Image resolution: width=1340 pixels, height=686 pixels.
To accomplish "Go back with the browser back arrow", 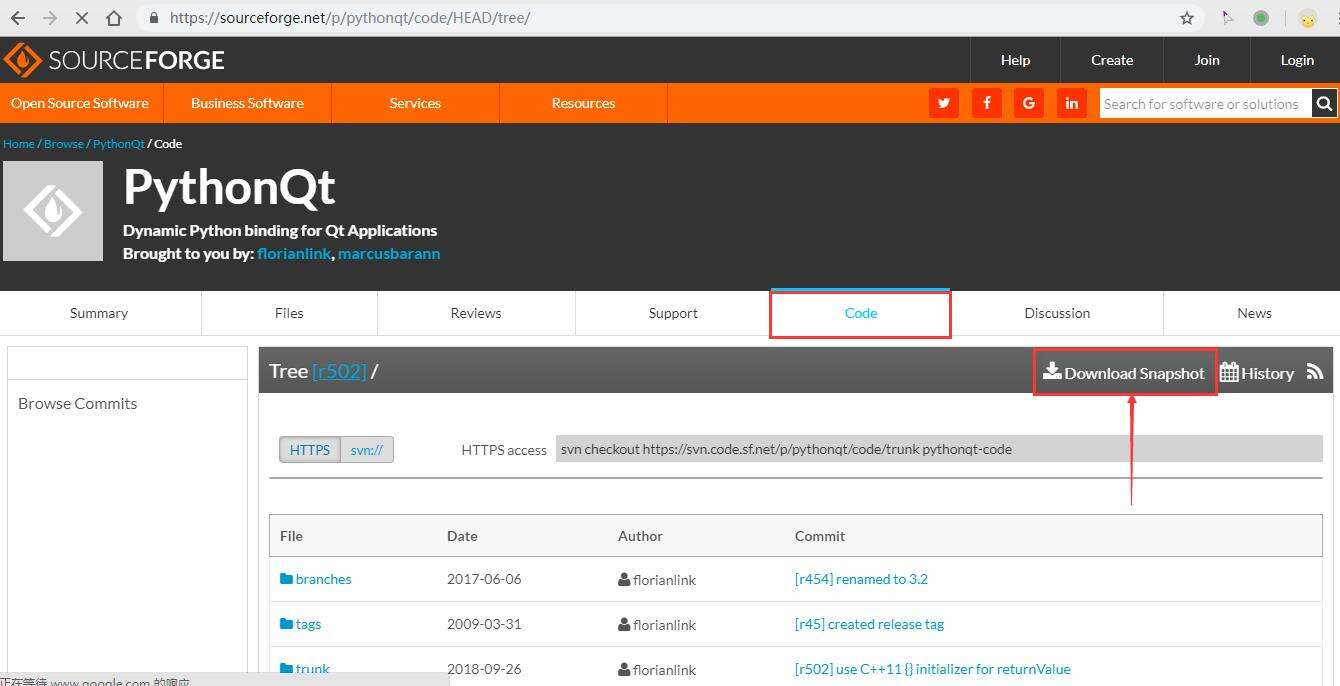I will click(17, 18).
